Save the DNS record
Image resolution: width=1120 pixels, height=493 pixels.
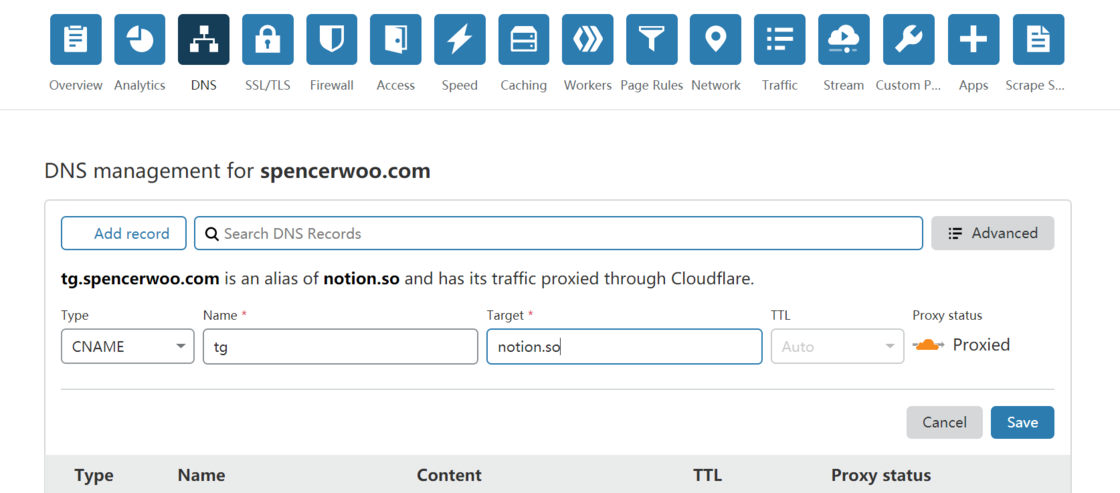pyautogui.click(x=1022, y=422)
